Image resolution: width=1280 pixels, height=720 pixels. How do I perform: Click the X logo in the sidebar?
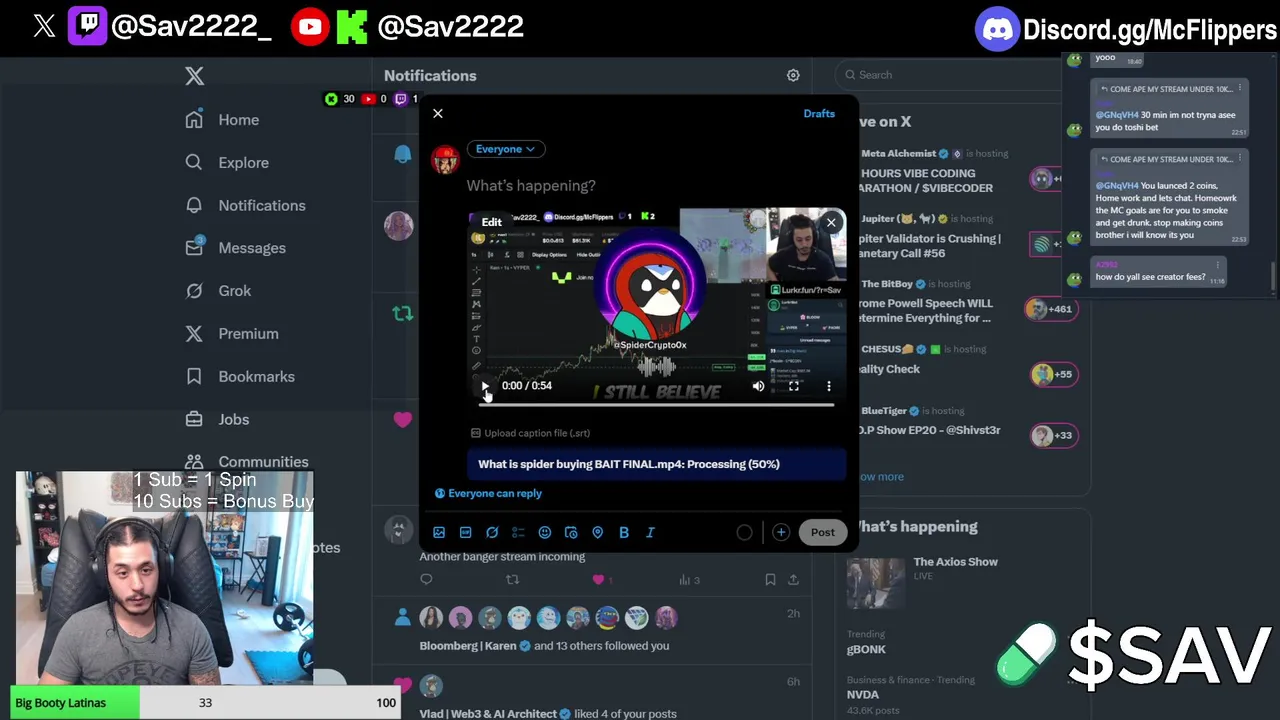[194, 76]
